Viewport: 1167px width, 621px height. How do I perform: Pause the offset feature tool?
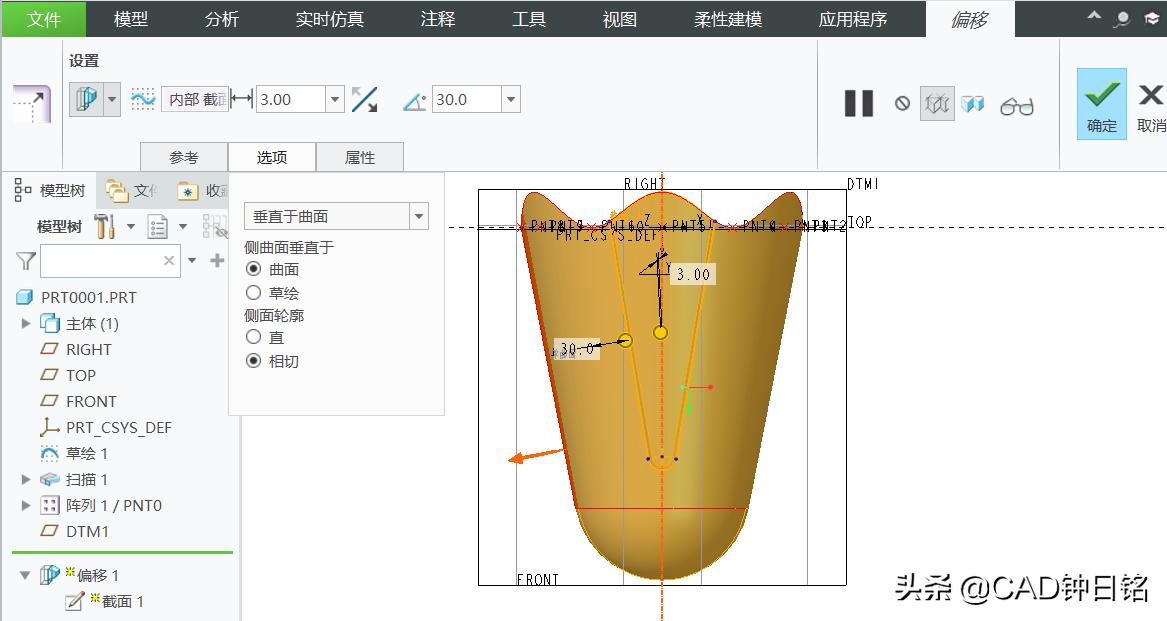(859, 104)
